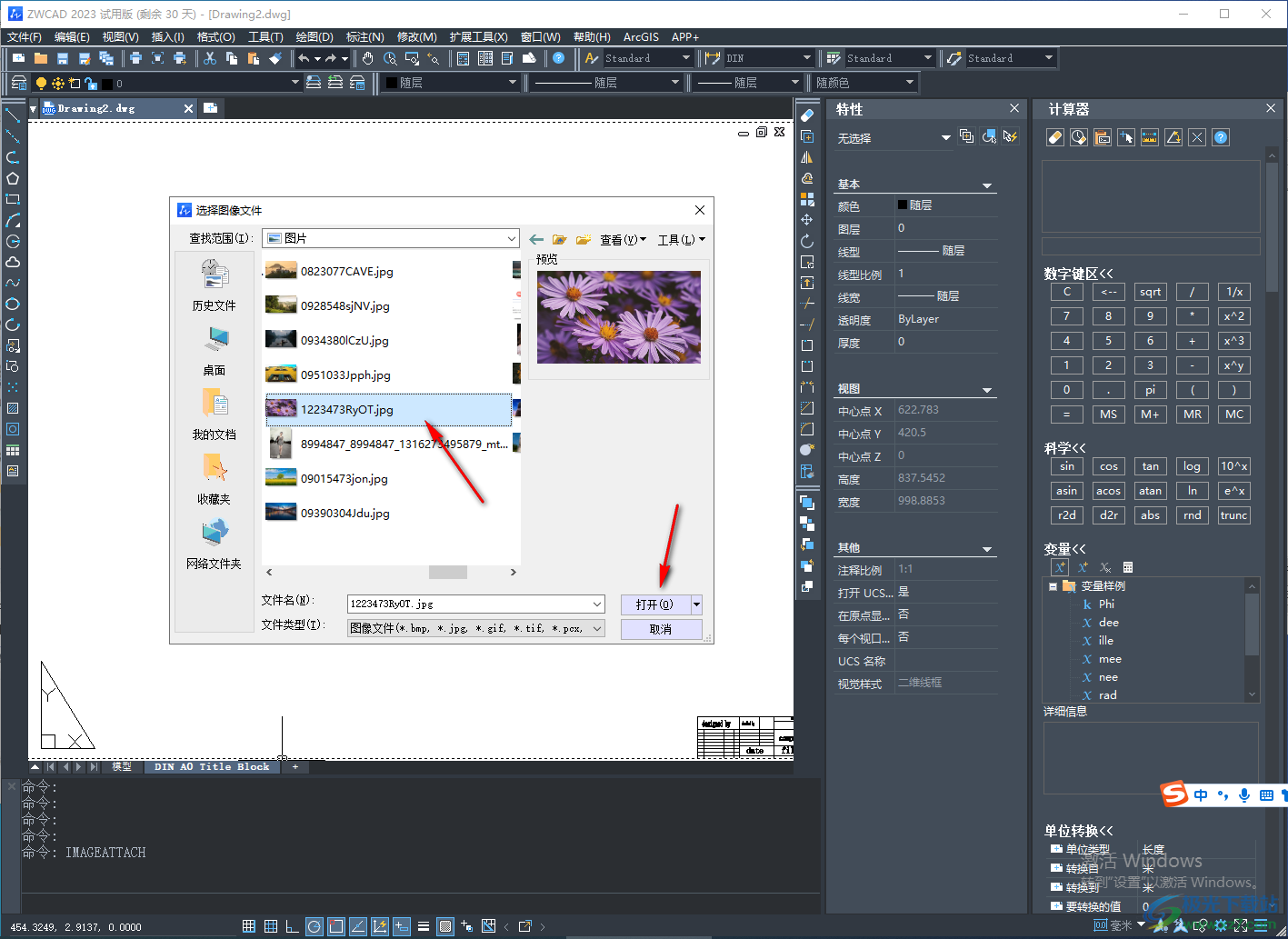Click the Erase tool in modify toolbar
This screenshot has height=939, width=1288.
point(806,115)
